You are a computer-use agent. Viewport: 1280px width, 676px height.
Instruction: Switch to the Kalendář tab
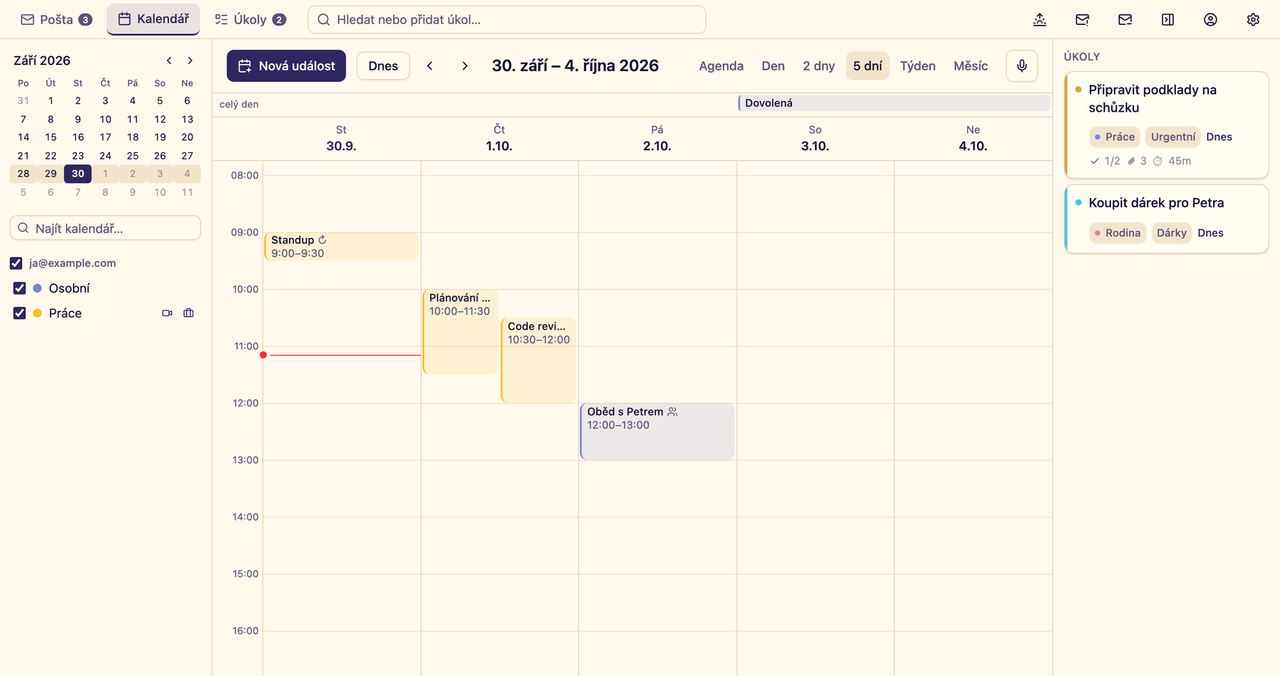pos(153,19)
